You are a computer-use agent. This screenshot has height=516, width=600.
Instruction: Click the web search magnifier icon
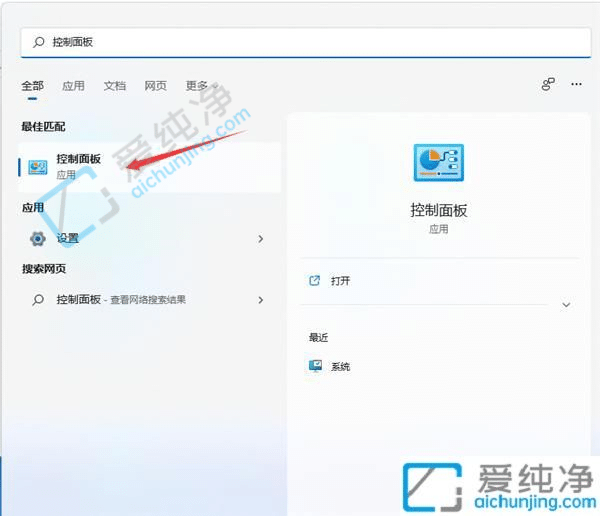38,300
